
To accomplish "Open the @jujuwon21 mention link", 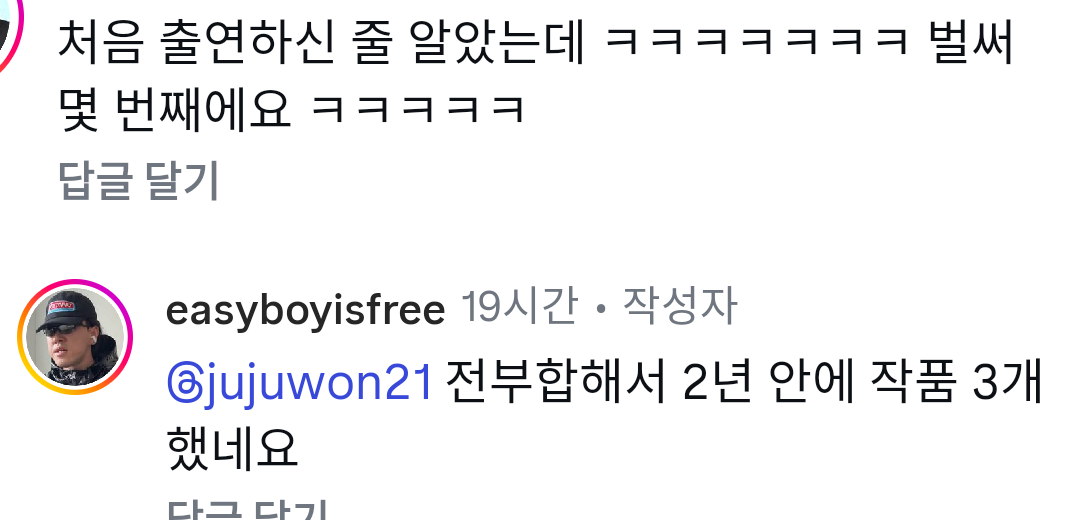I will (x=300, y=383).
